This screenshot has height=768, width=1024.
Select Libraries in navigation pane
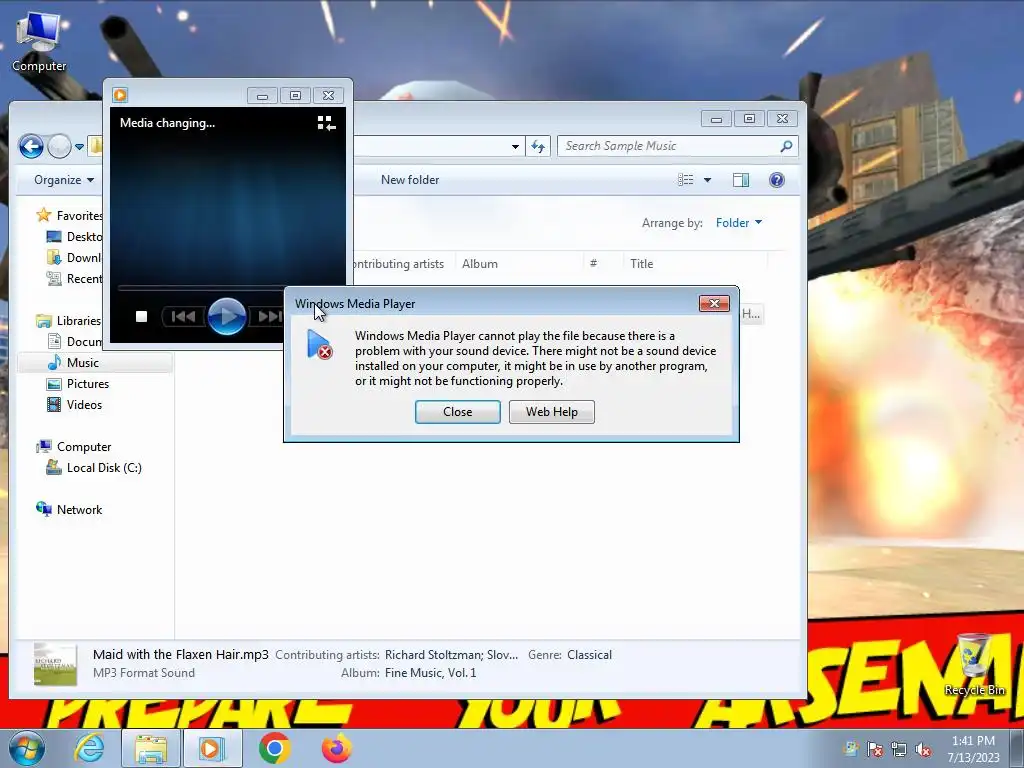[69, 321]
